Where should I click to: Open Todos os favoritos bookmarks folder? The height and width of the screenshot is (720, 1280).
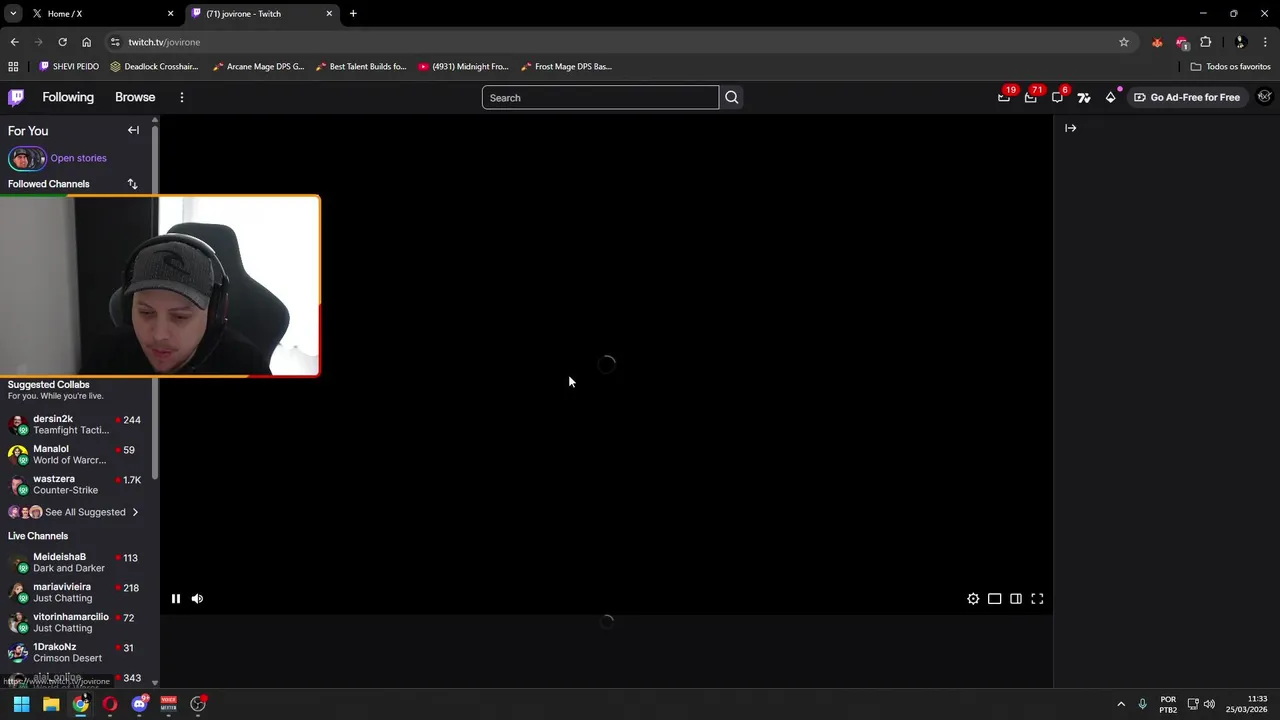pos(1230,67)
